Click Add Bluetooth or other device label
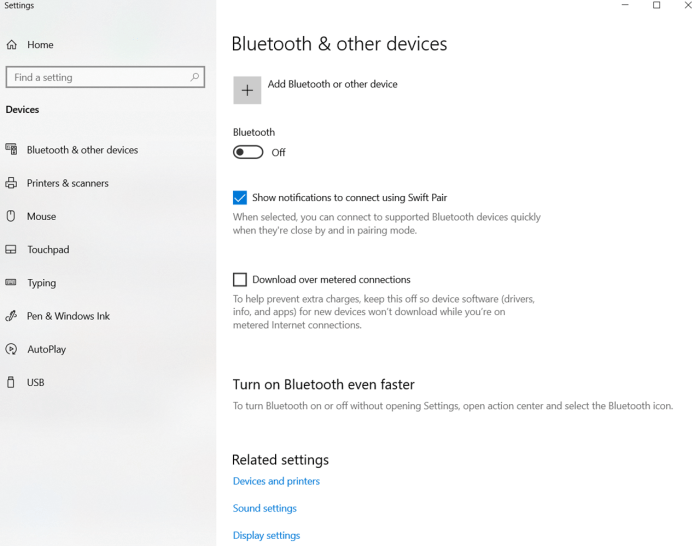 point(332,84)
